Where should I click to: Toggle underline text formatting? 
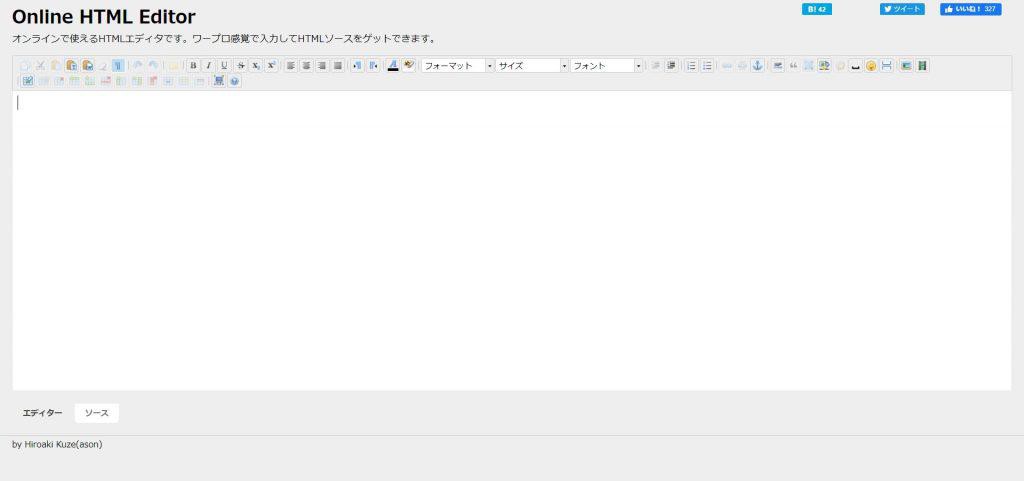[x=224, y=66]
